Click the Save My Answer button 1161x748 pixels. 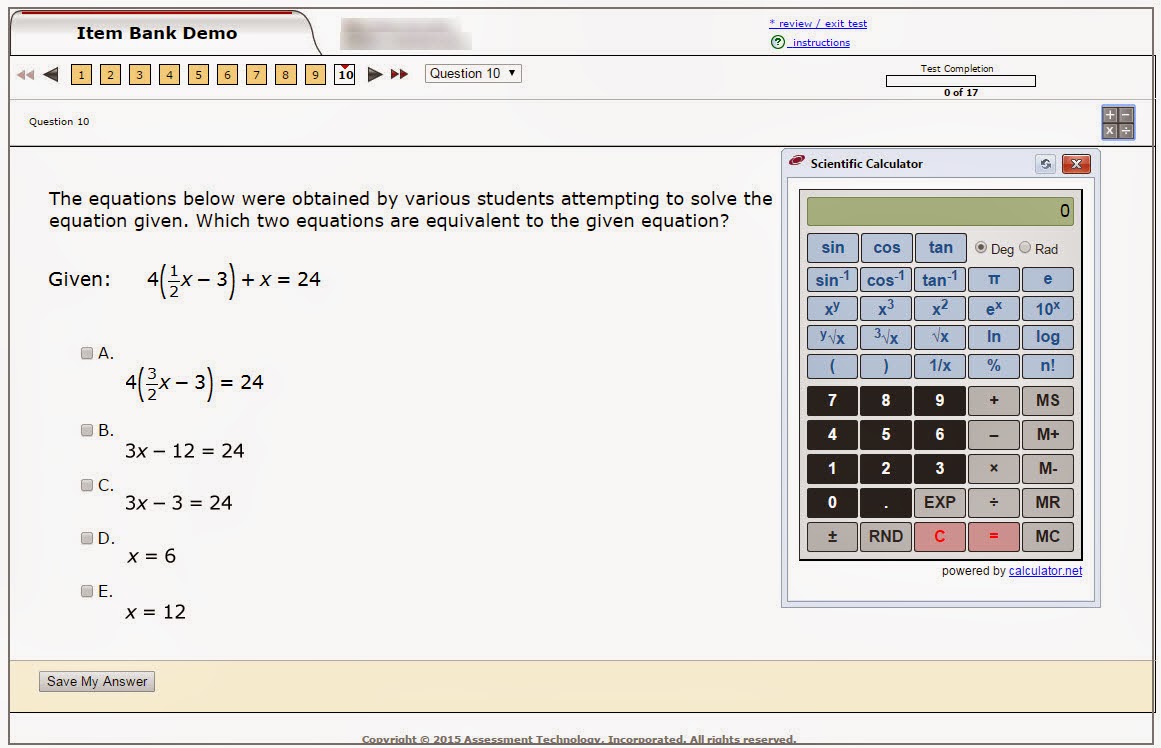click(x=96, y=681)
